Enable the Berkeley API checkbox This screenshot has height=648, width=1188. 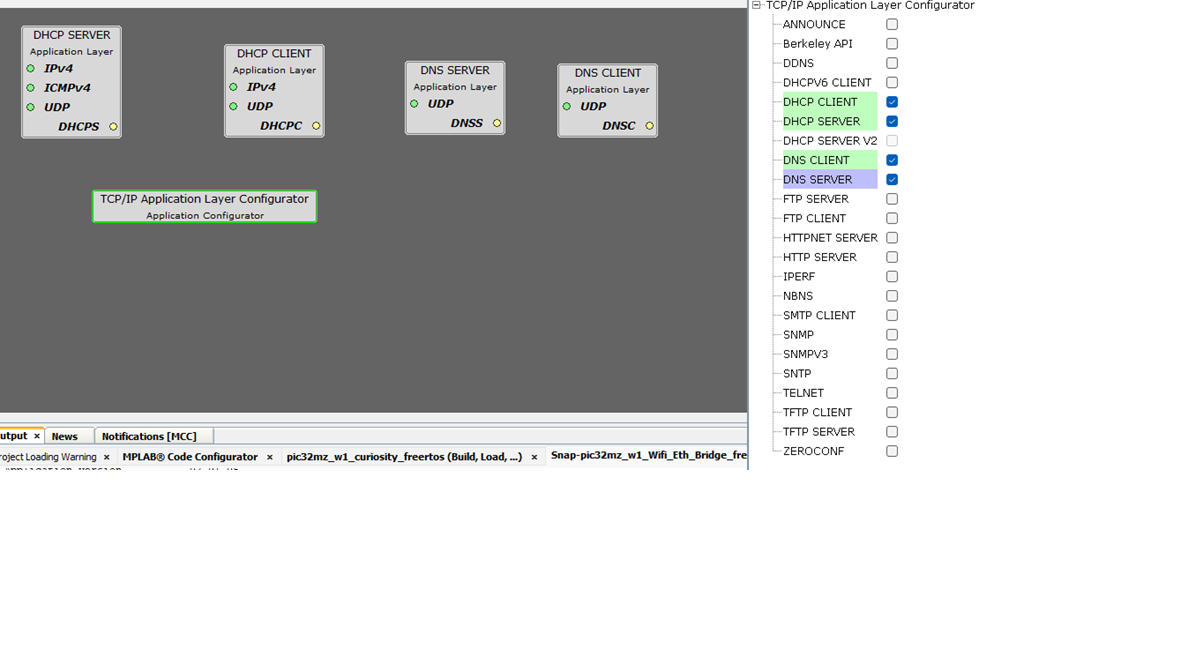pyautogui.click(x=892, y=44)
